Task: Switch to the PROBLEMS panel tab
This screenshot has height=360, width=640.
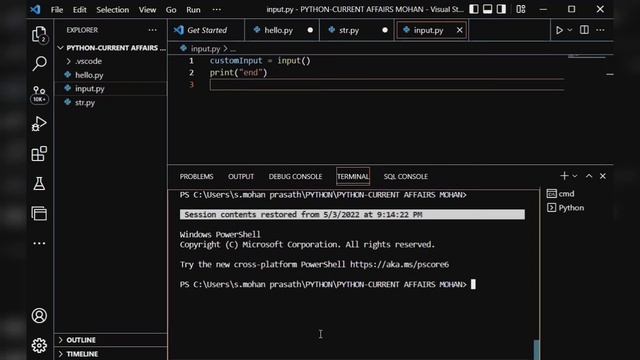Action: click(x=196, y=176)
